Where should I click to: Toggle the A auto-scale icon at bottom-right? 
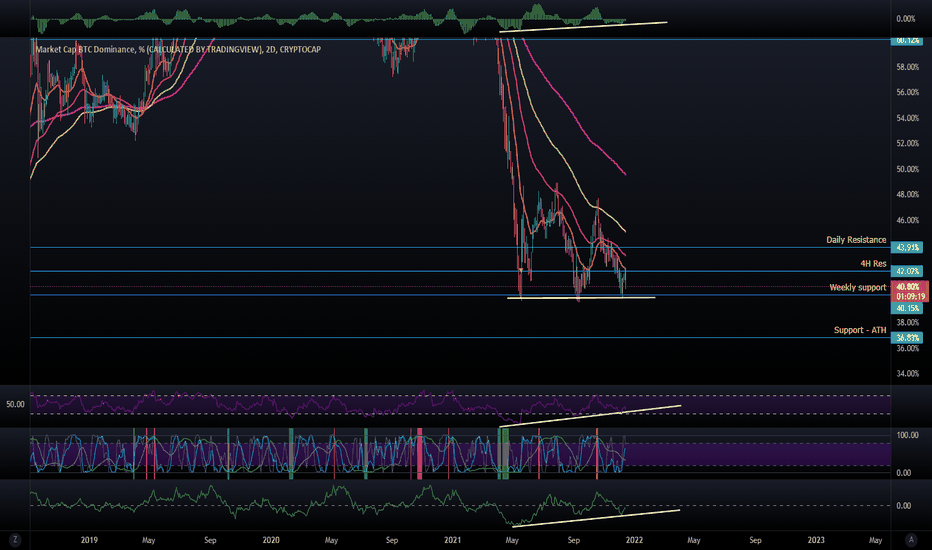click(x=911, y=540)
